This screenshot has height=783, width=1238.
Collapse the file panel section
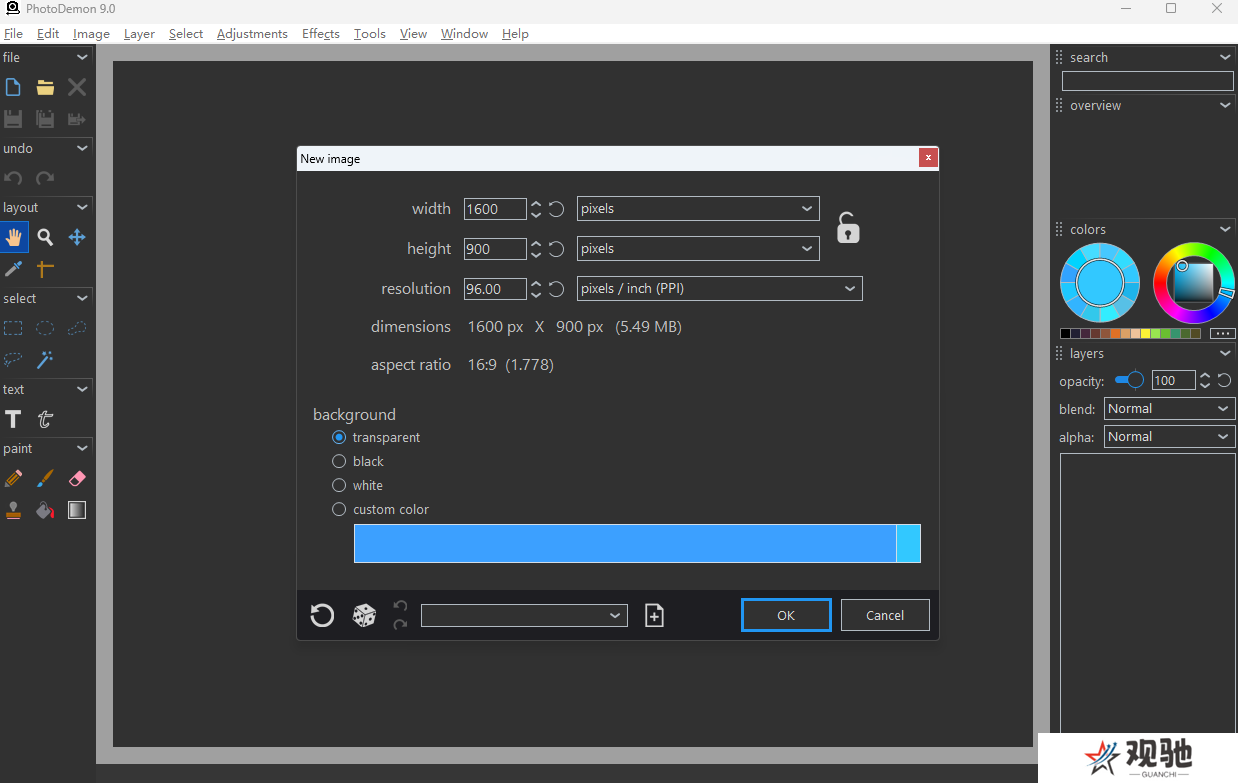click(82, 58)
